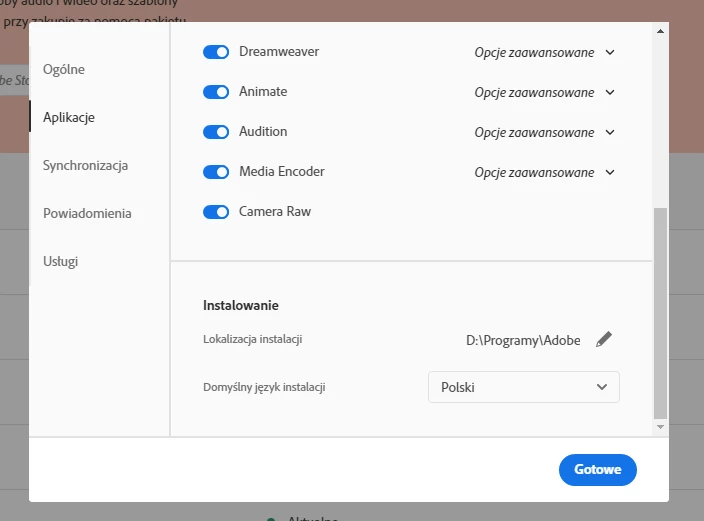Click Opcje zaawansowane text for Dreamweaver
This screenshot has height=521, width=704.
point(534,53)
